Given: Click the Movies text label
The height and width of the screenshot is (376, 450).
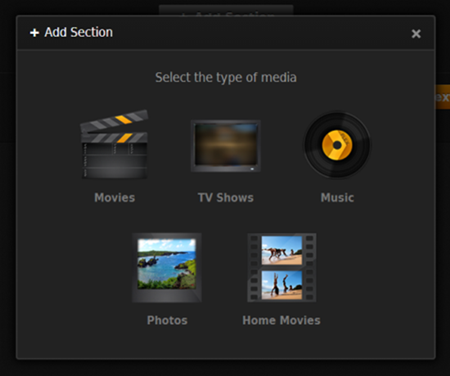Looking at the screenshot, I should pos(115,198).
